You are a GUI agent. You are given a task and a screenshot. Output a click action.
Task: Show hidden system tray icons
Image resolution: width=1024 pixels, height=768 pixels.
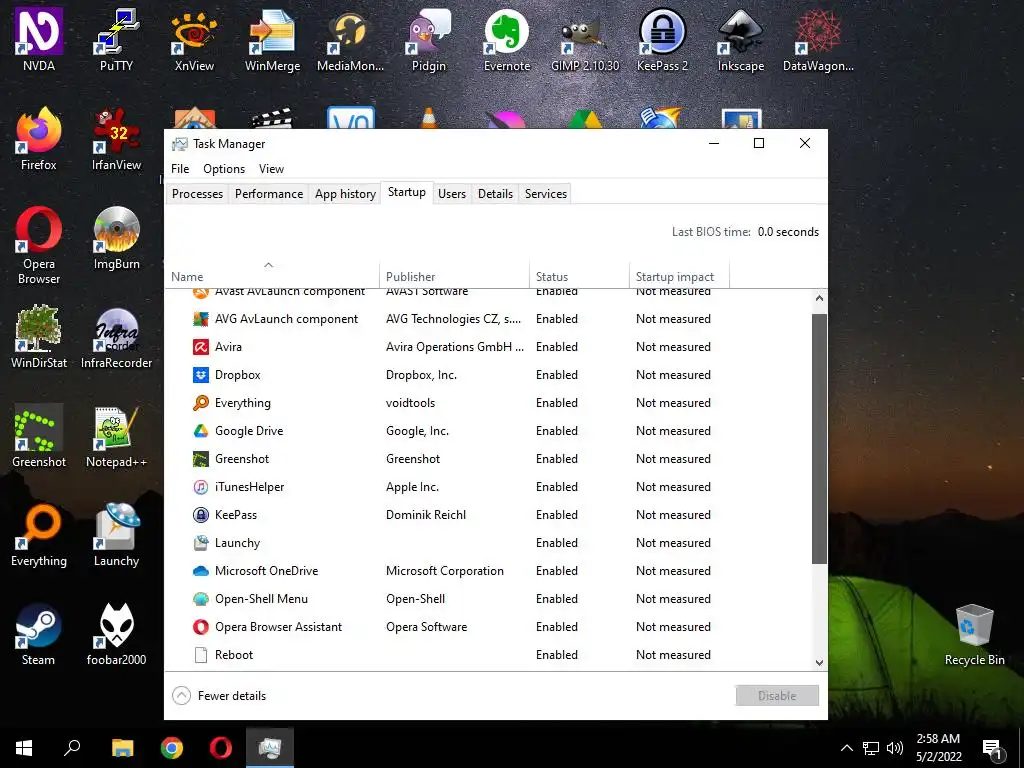(x=846, y=748)
